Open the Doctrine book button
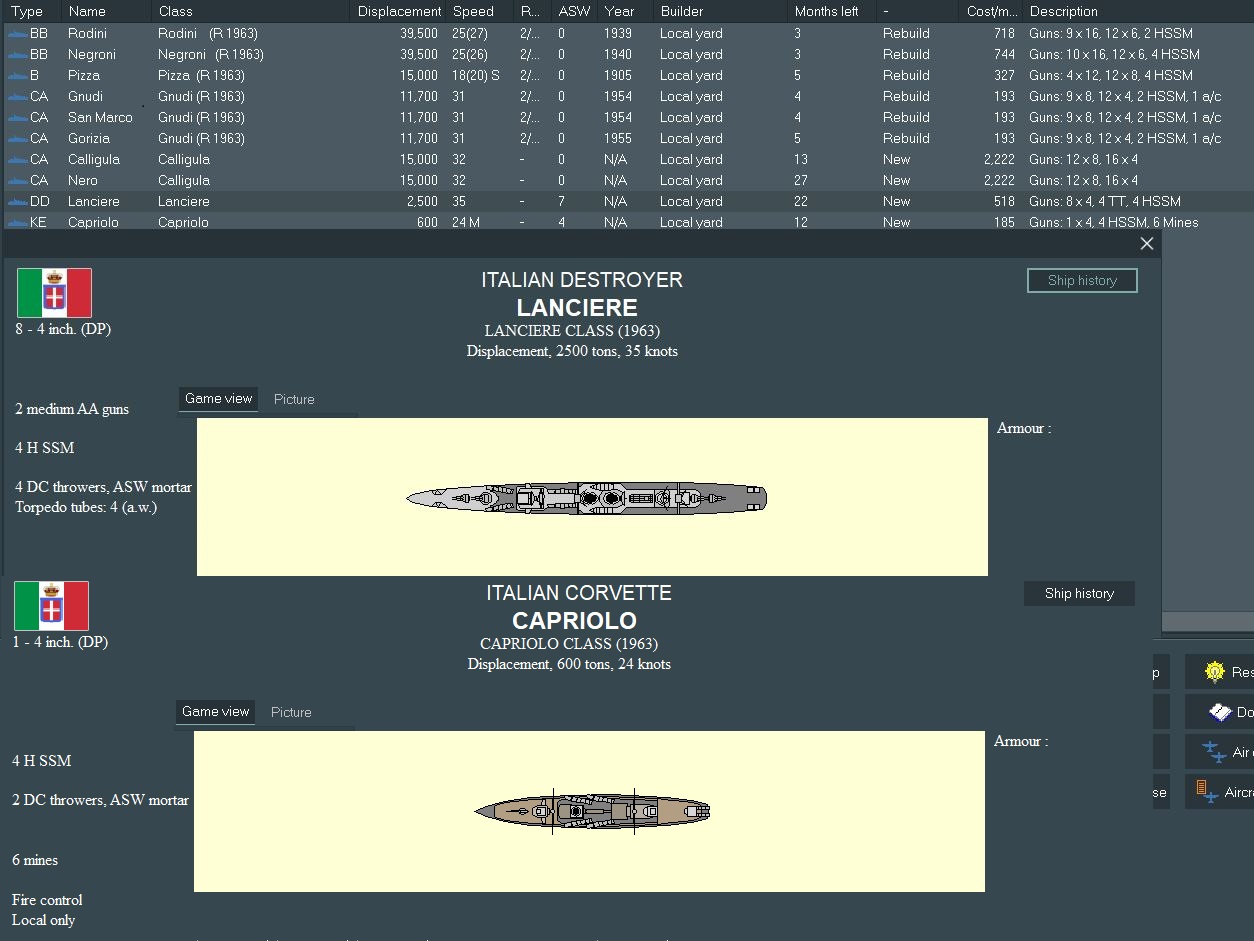The image size is (1254, 941). 1220,712
